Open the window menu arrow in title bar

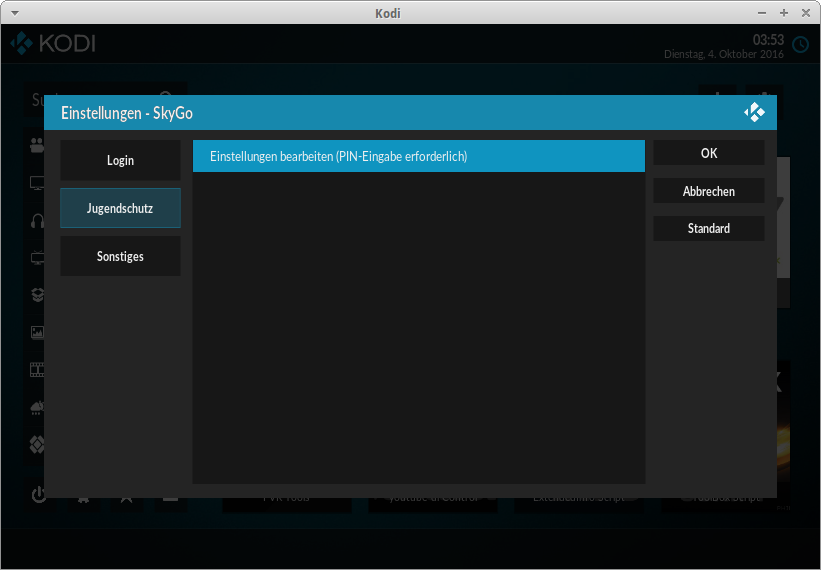[15, 13]
